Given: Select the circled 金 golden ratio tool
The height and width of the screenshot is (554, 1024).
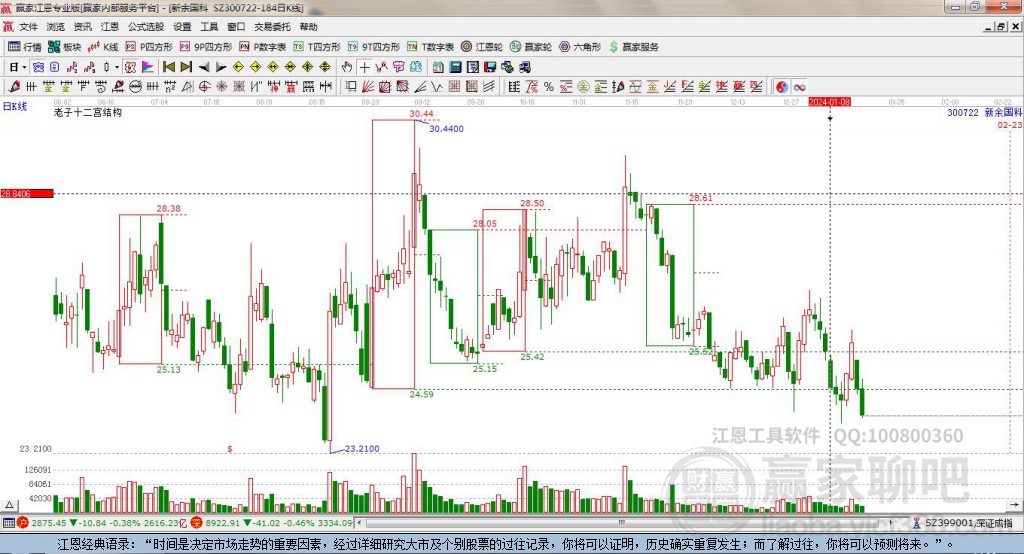Looking at the screenshot, I should tap(583, 86).
